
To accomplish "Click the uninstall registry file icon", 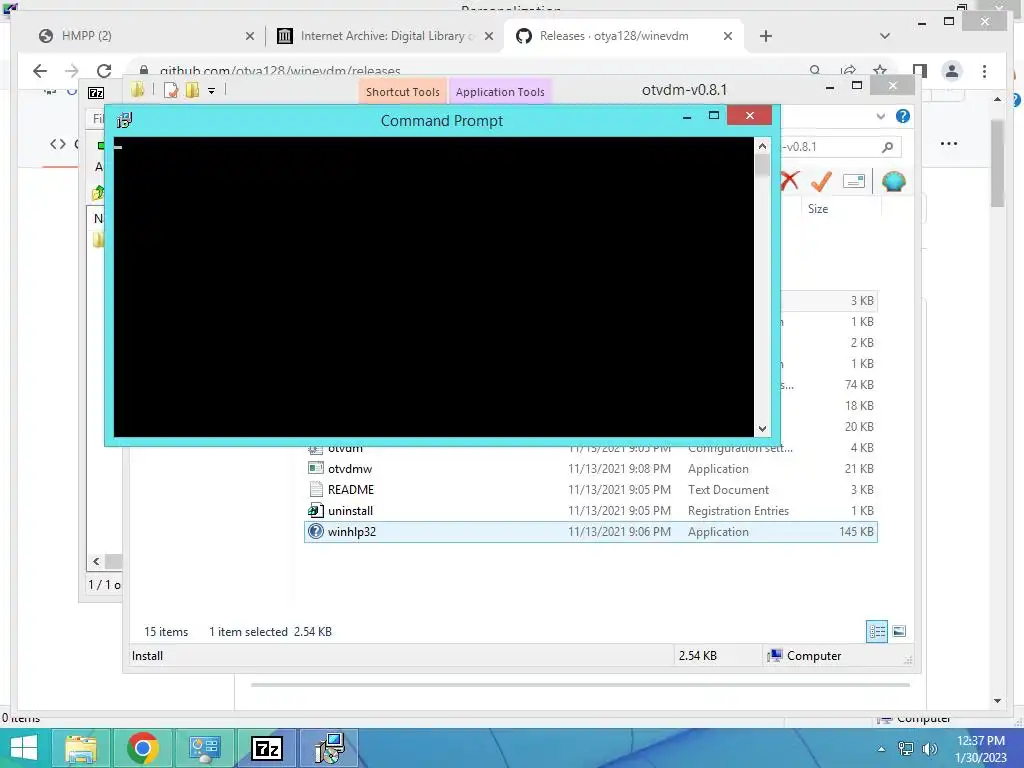I will point(315,510).
